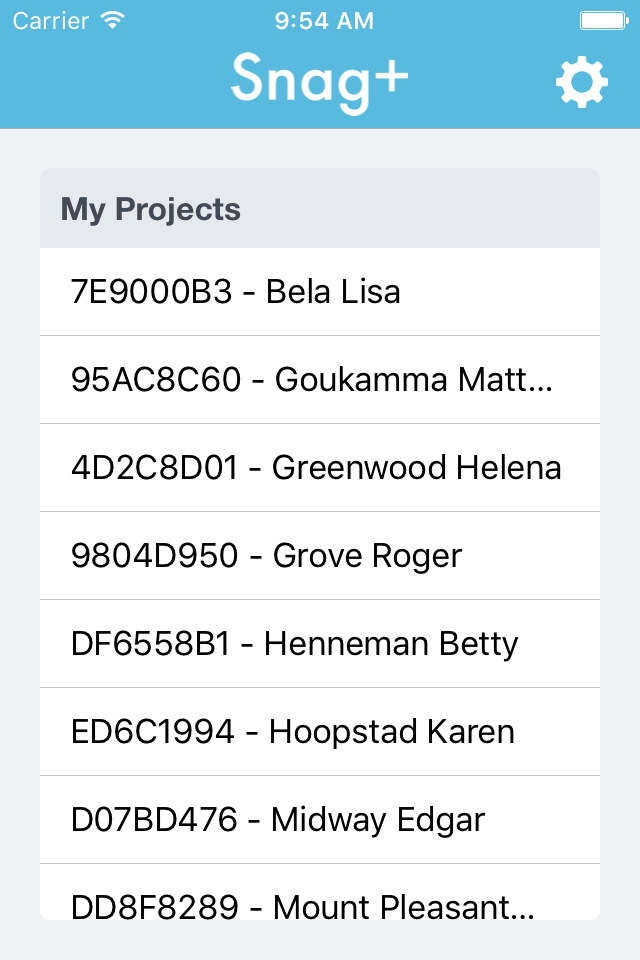Tap the 9:54 AM clock
Image resolution: width=640 pixels, height=960 pixels.
coord(323,20)
